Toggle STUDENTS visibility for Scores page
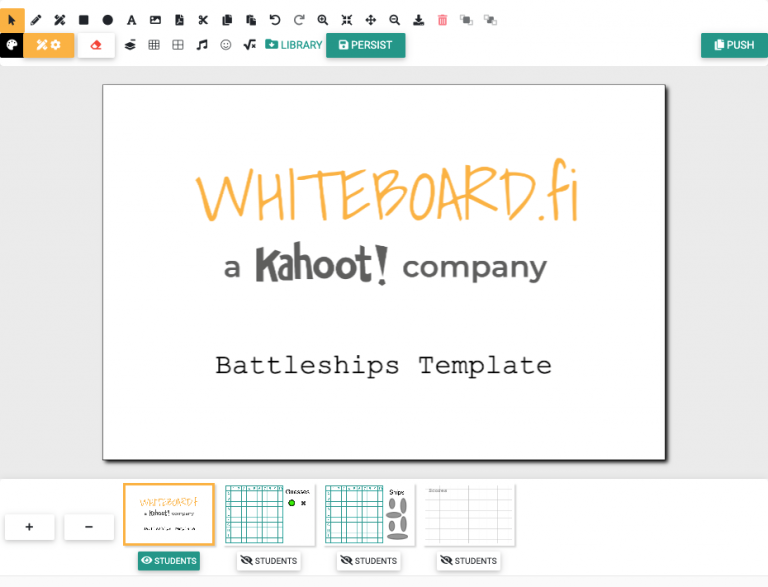 pos(469,561)
